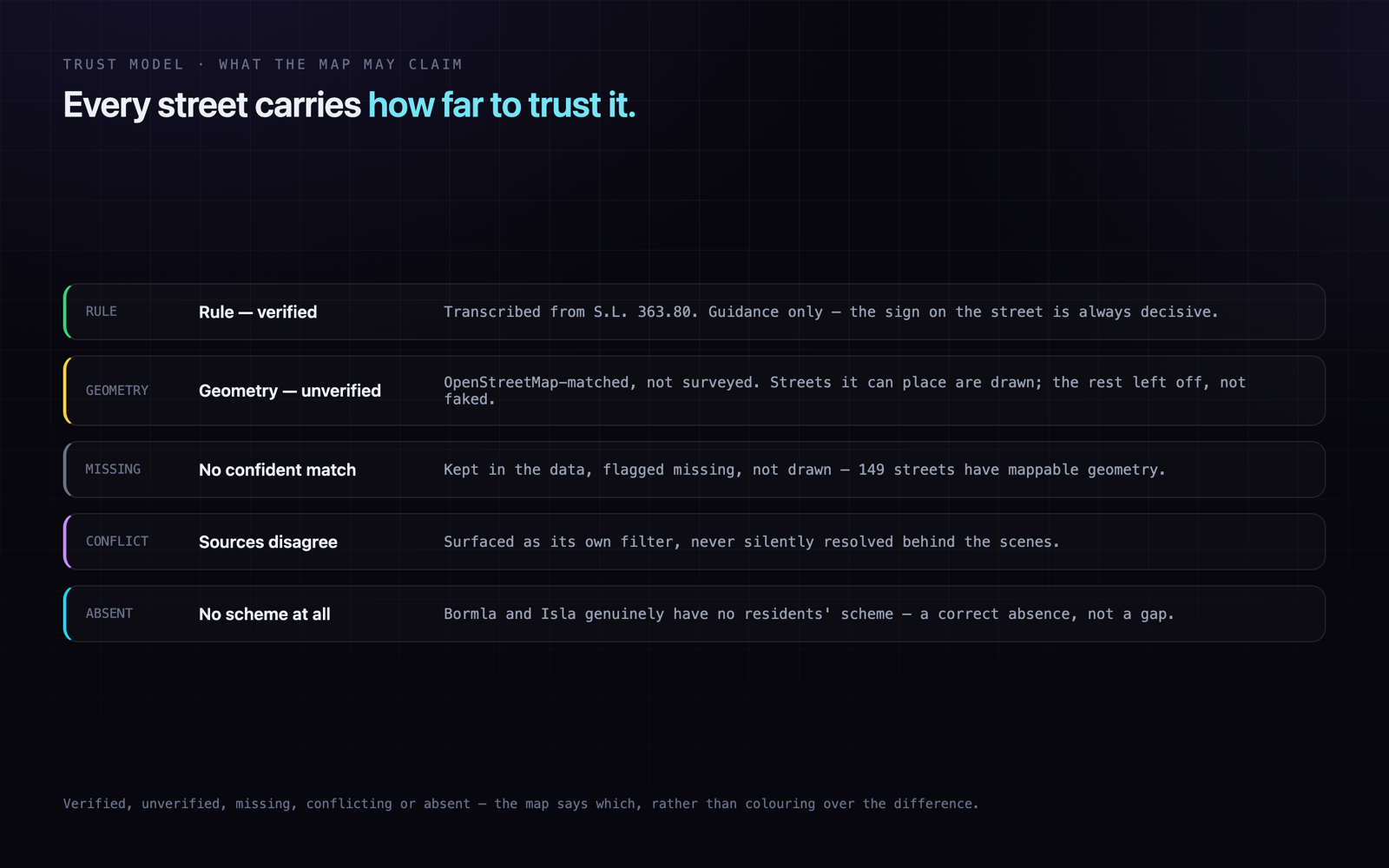Click the 'WHAT THE MAP MAY CLAIM' subtitle
1389x868 pixels.
coord(340,64)
